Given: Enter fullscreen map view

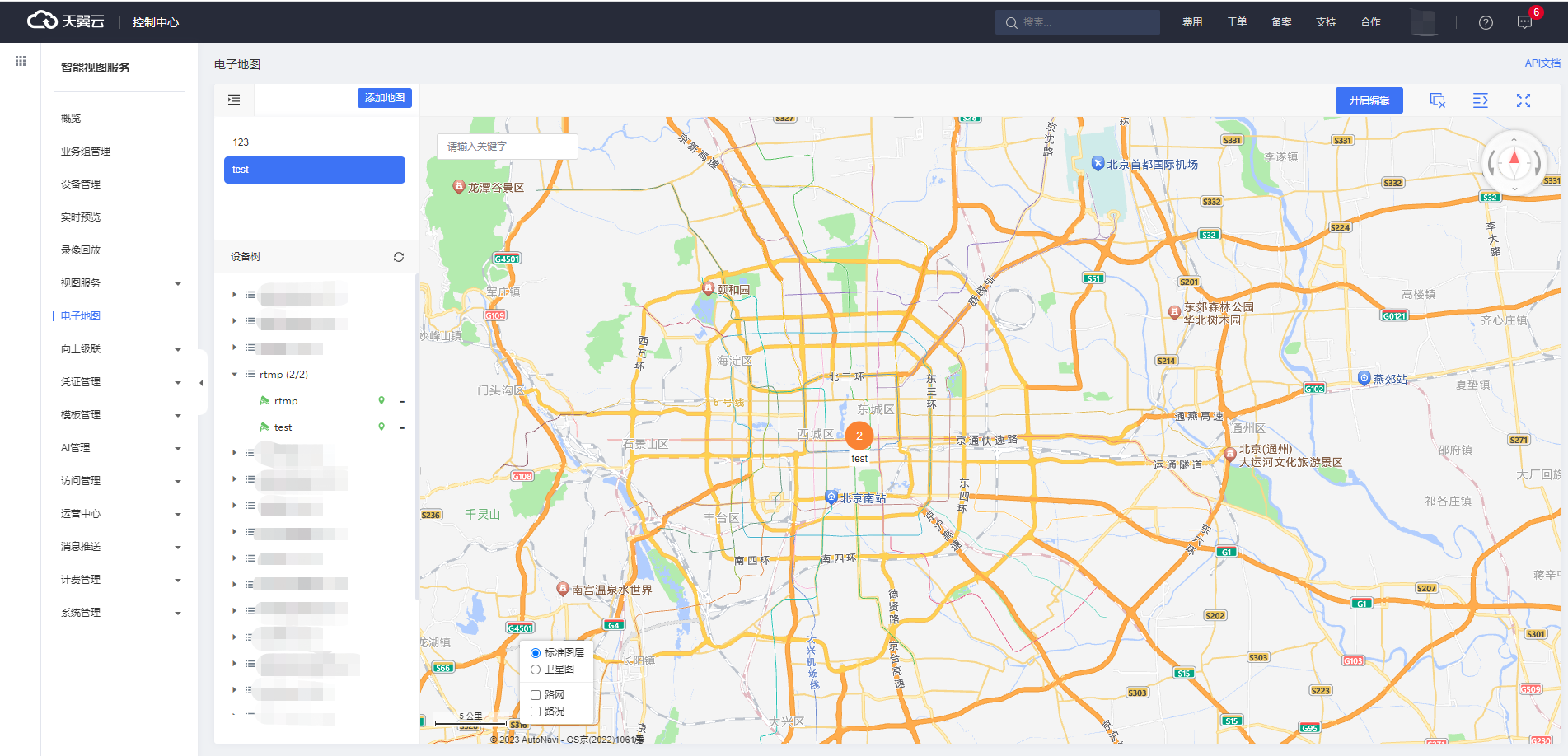Looking at the screenshot, I should [x=1523, y=100].
